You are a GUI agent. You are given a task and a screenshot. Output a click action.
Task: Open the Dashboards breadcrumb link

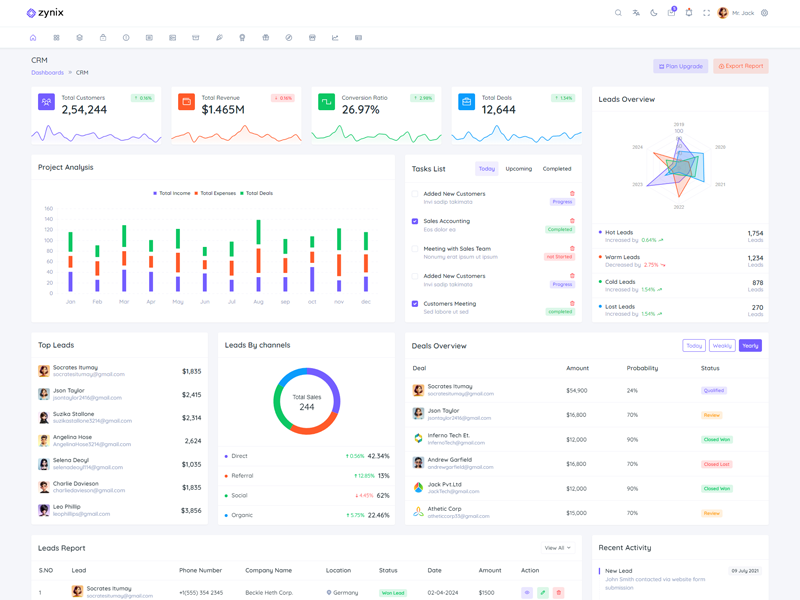tap(47, 73)
